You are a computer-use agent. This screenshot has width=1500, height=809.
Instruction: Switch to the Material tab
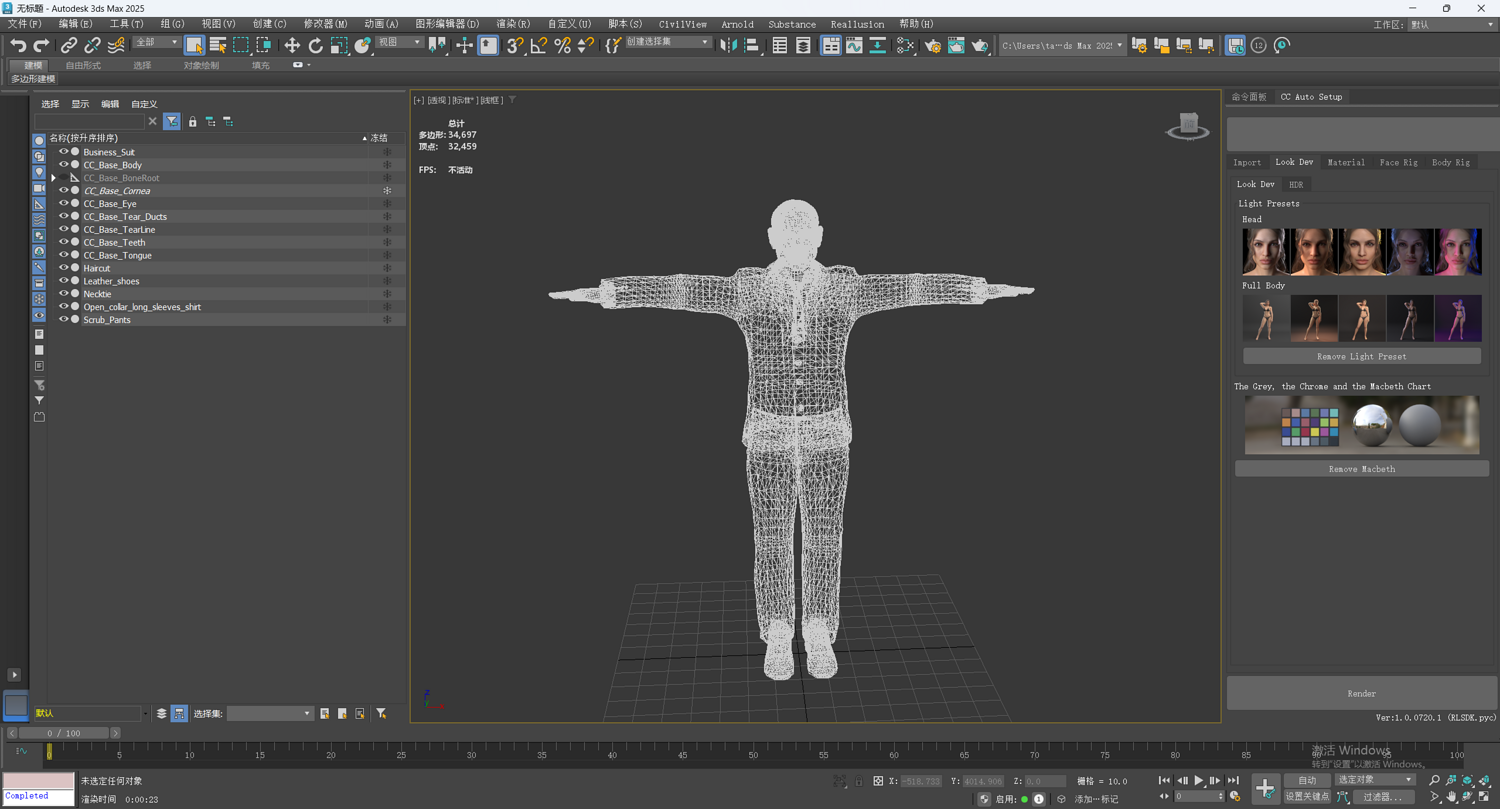[1345, 162]
